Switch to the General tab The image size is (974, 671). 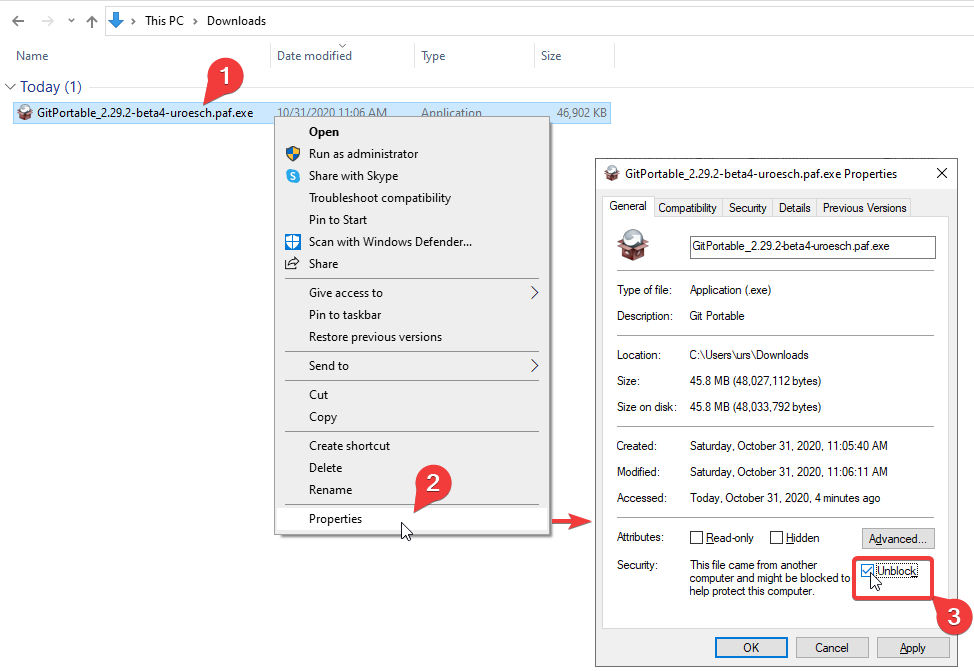pyautogui.click(x=627, y=206)
